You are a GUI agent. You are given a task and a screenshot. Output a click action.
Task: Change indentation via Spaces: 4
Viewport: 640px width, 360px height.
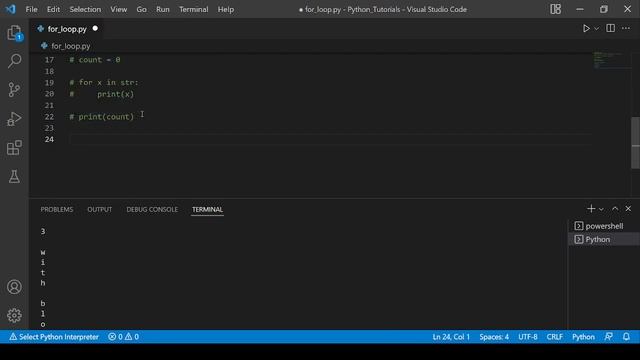click(494, 337)
